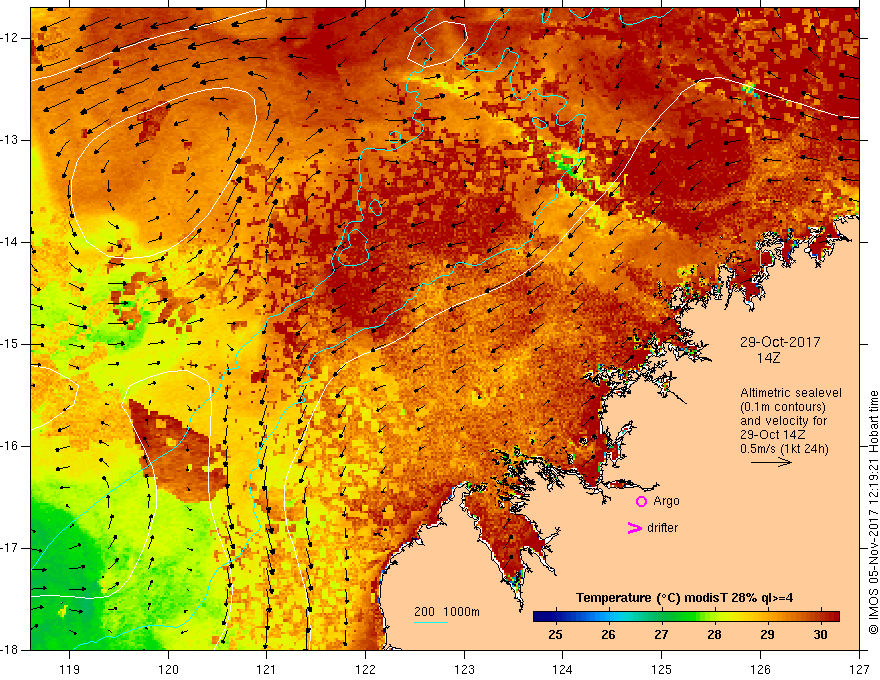Click longitude axis label '120'
Image resolution: width=880 pixels, height=680 pixels.
click(x=168, y=669)
